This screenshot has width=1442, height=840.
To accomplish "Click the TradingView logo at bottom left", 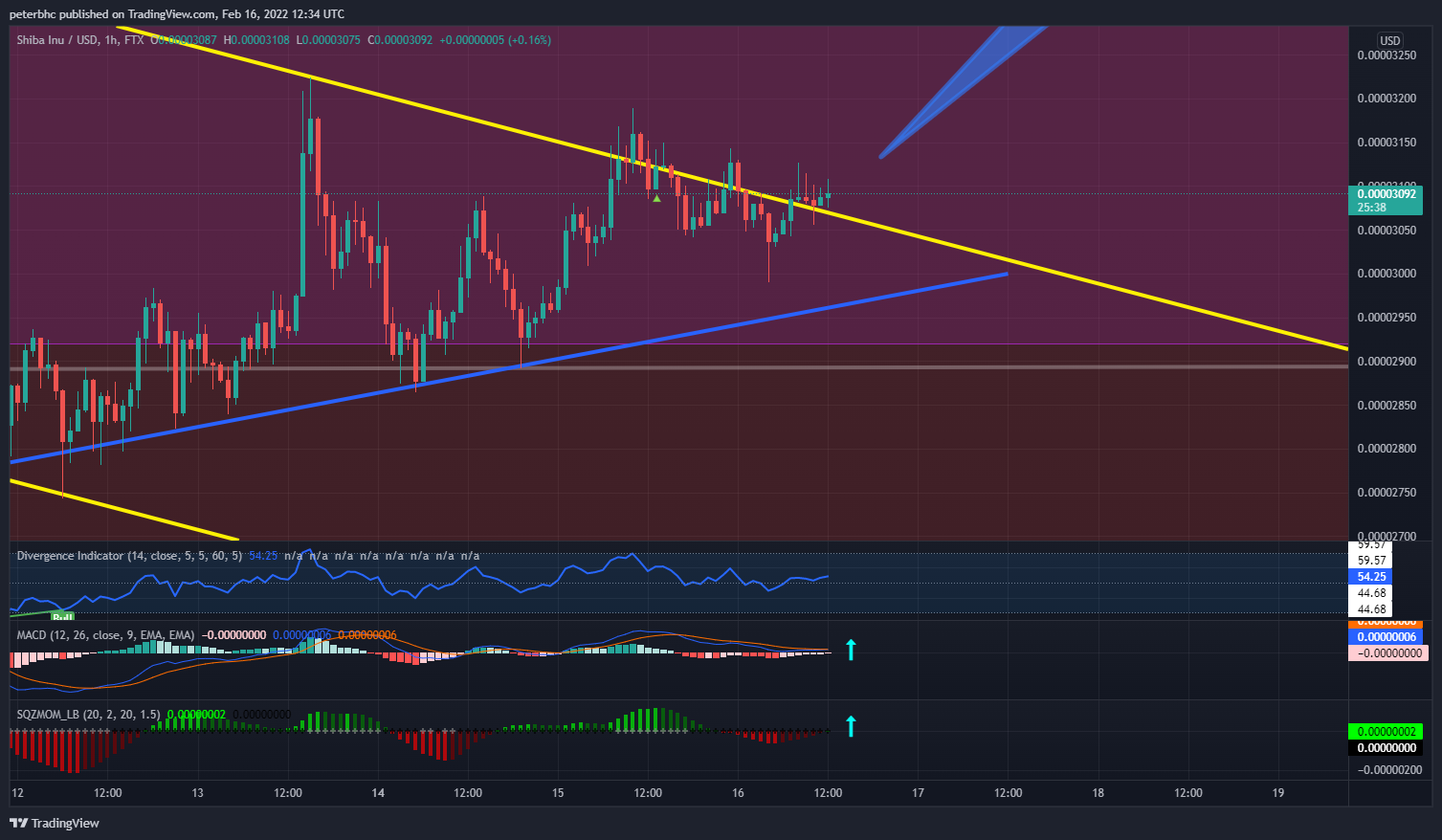I will (55, 823).
